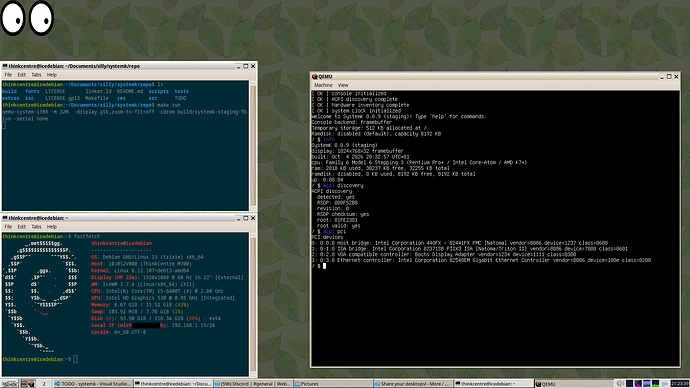
Task: Open the Machine menu in QEMU
Action: point(323,85)
